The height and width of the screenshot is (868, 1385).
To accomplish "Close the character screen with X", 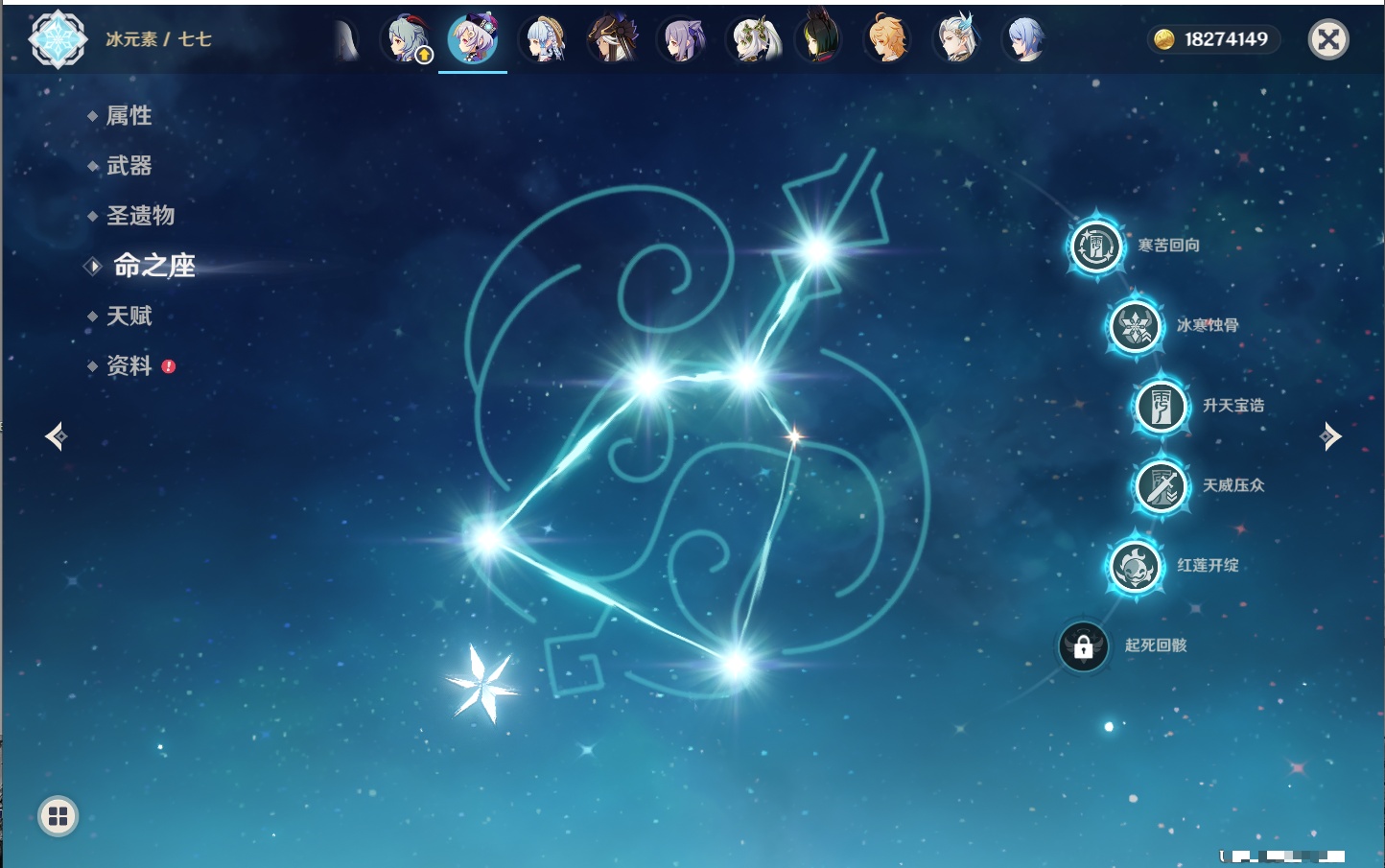I will pos(1328,39).
